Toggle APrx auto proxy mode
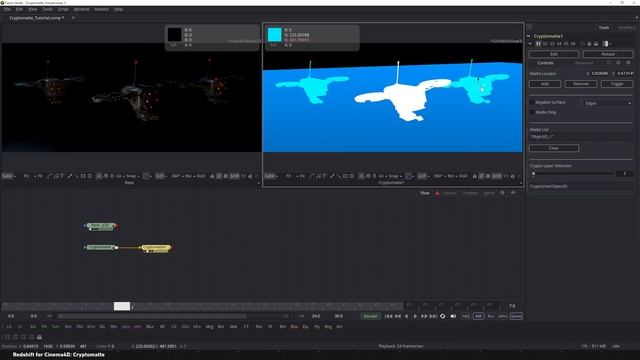Screen dimensions: 640x360 coord(503,316)
